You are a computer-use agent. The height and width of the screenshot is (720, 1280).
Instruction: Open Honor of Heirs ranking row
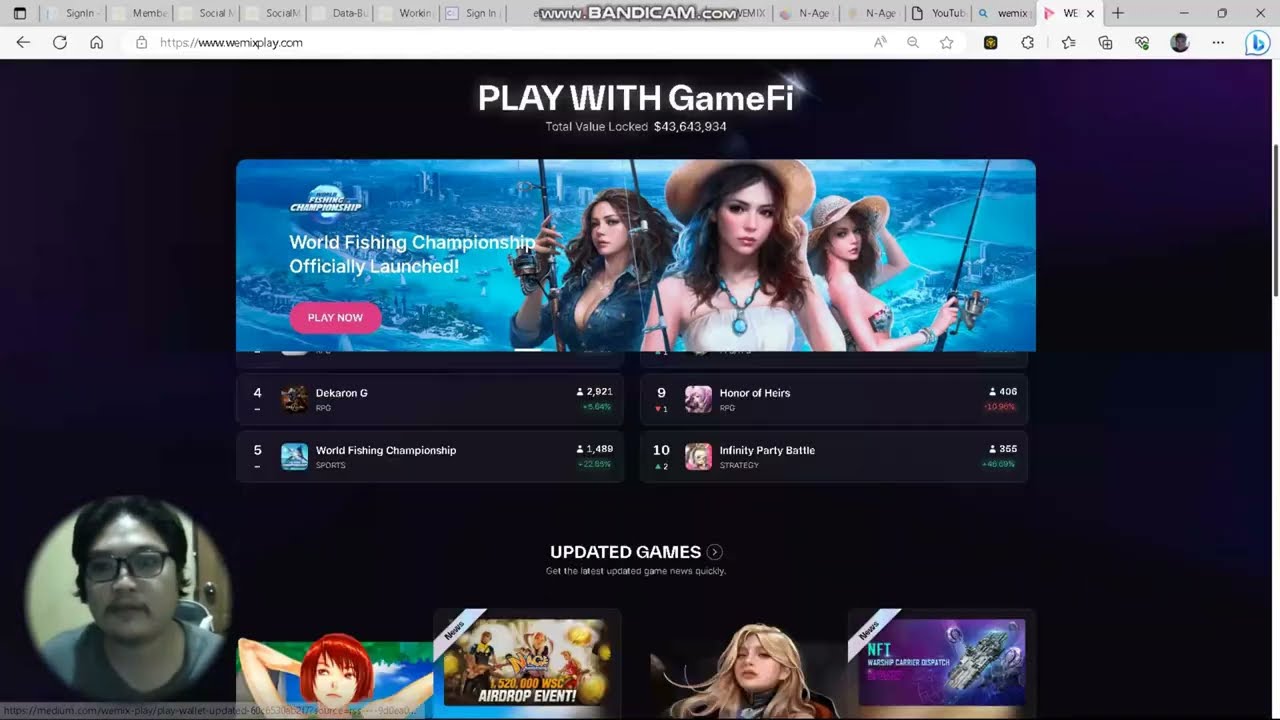[834, 399]
